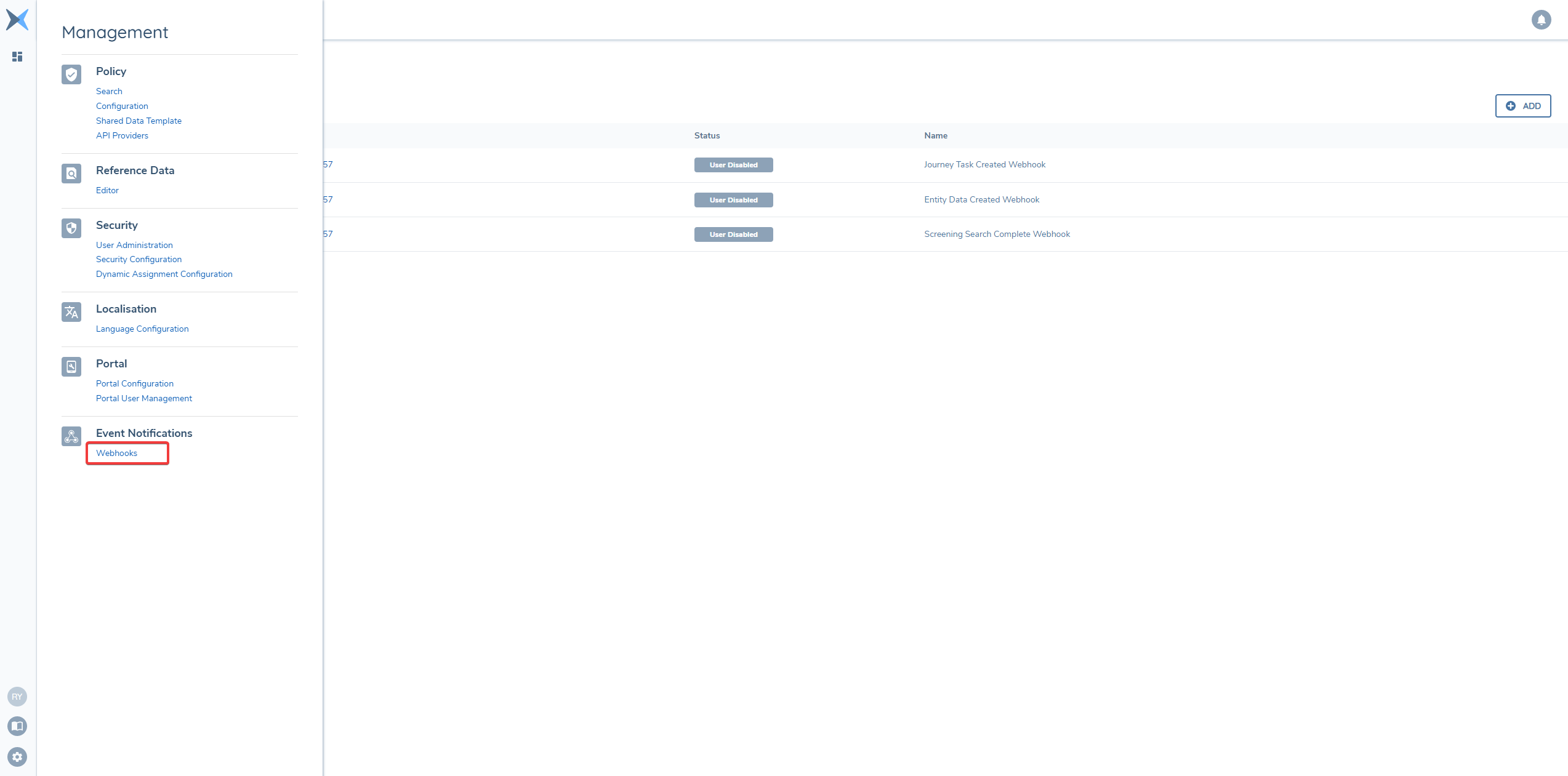
Task: Open the Journey Task Created Webhook
Action: [x=985, y=164]
